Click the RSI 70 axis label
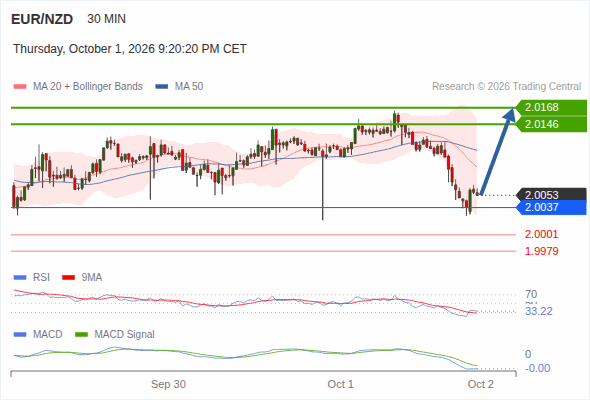This screenshot has width=590, height=400. point(531,294)
